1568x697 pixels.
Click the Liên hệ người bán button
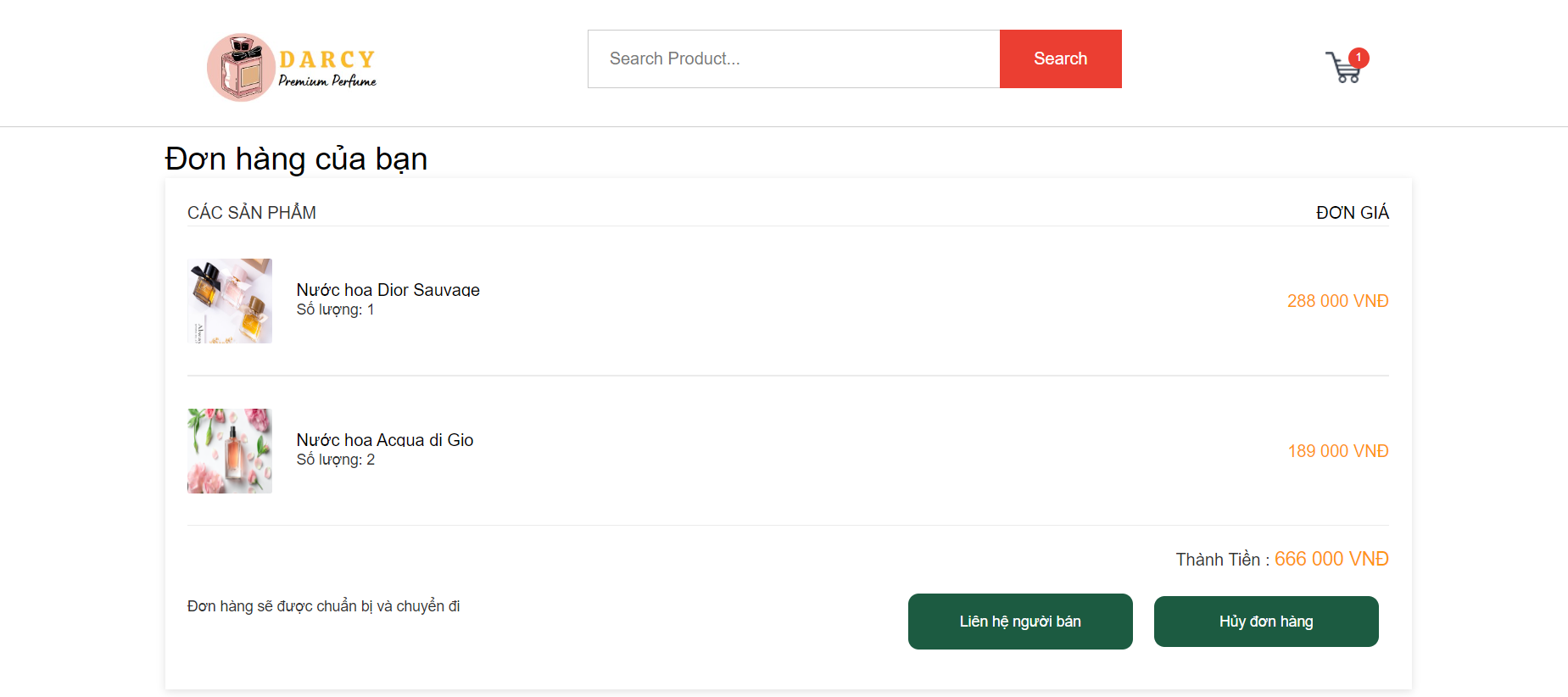(x=1020, y=622)
